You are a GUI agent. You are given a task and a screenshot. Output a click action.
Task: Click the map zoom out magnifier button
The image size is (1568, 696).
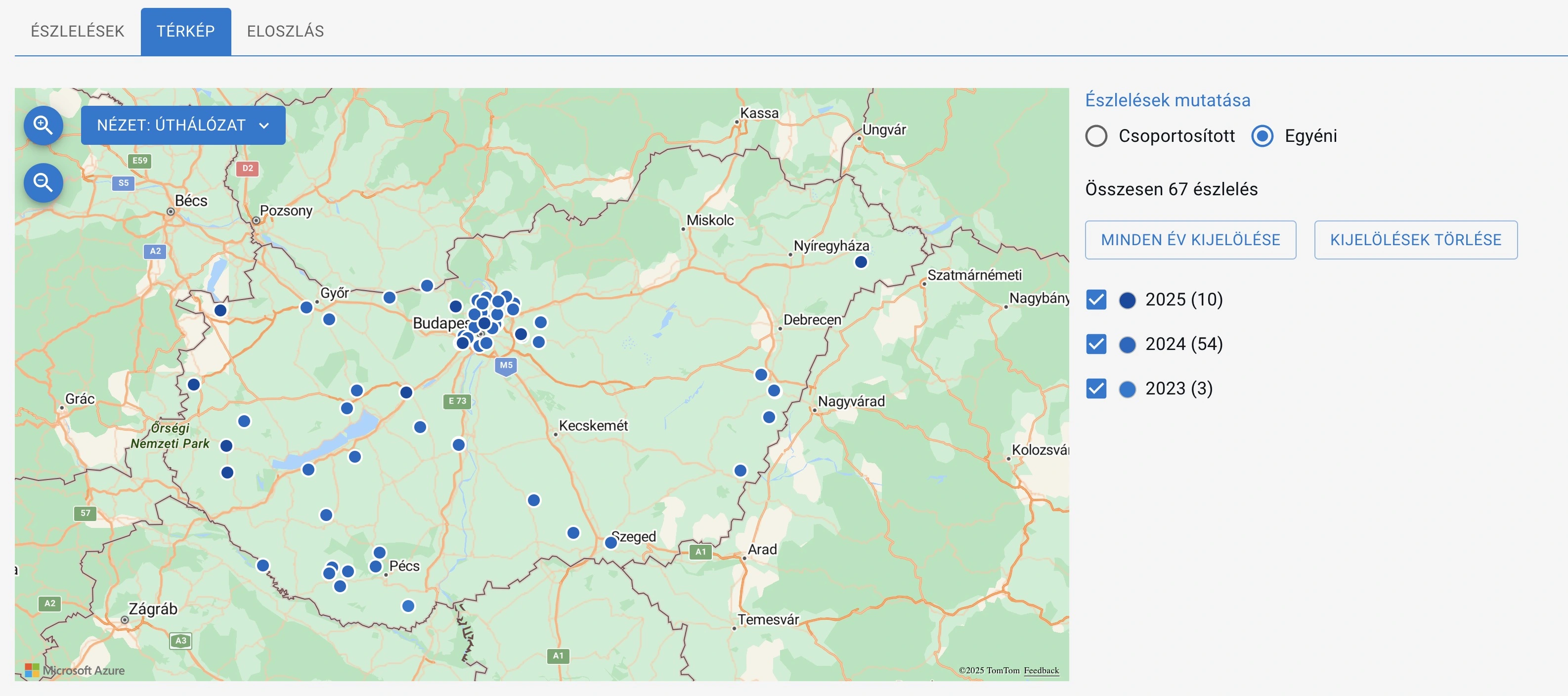(x=43, y=182)
